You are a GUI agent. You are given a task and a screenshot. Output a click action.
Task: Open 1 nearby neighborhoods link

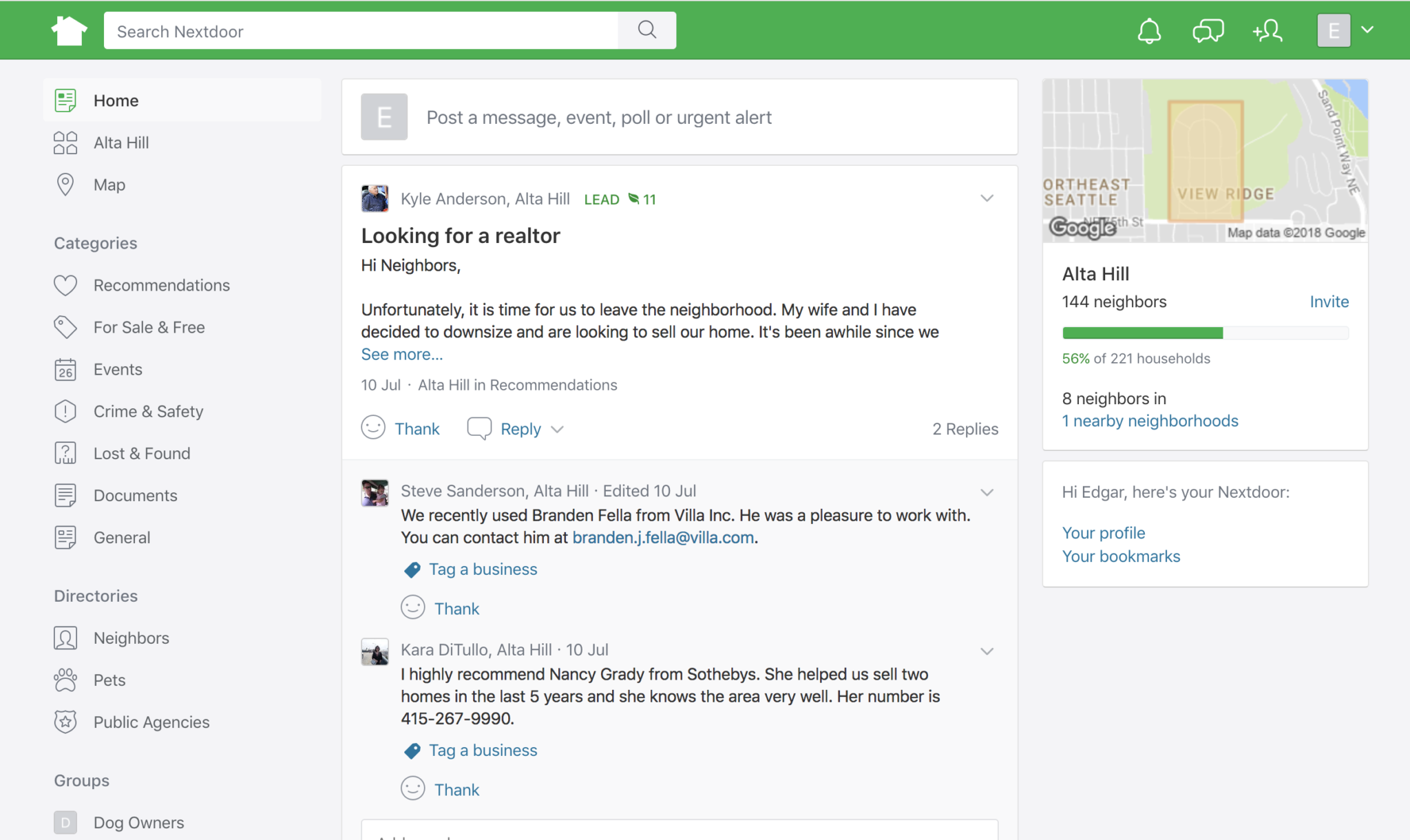pyautogui.click(x=1150, y=421)
